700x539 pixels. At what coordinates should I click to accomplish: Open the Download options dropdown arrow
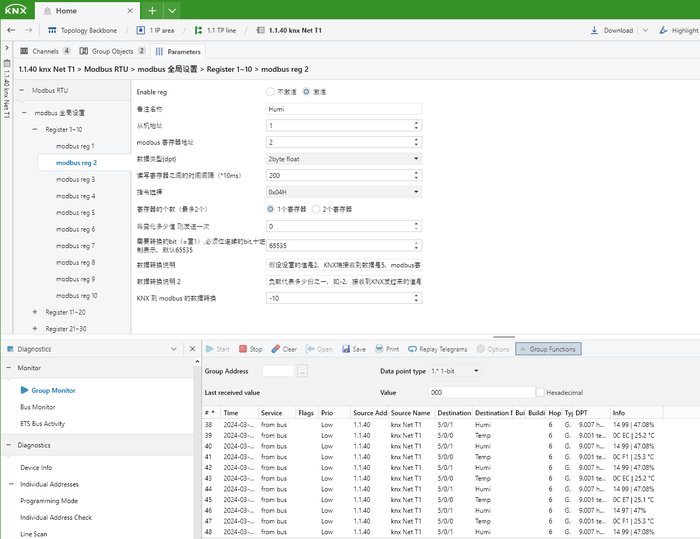click(645, 30)
